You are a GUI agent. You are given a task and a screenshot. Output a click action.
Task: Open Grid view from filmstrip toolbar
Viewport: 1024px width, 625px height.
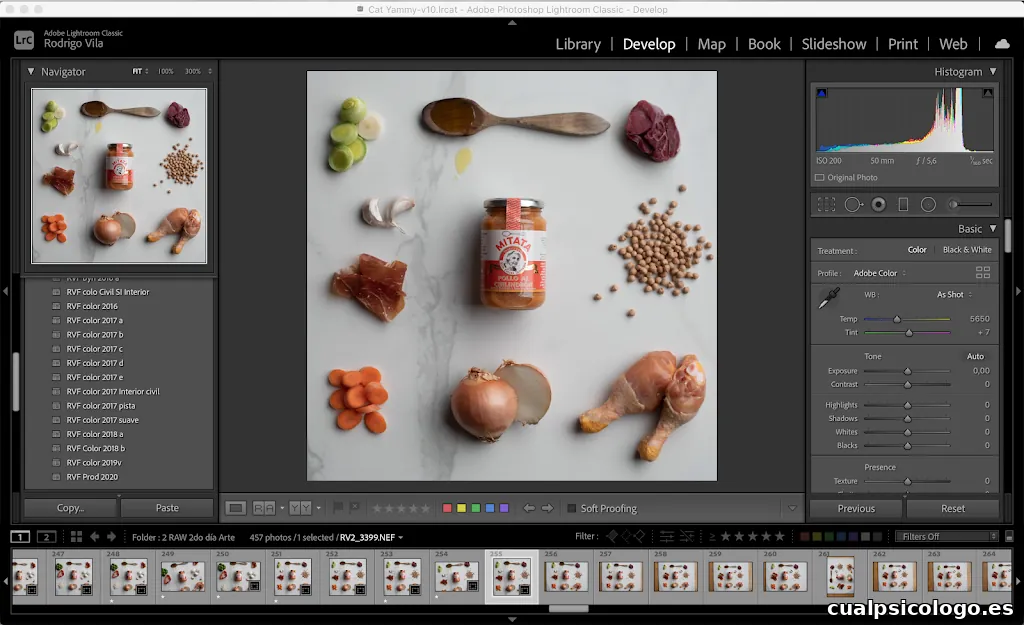click(x=74, y=537)
